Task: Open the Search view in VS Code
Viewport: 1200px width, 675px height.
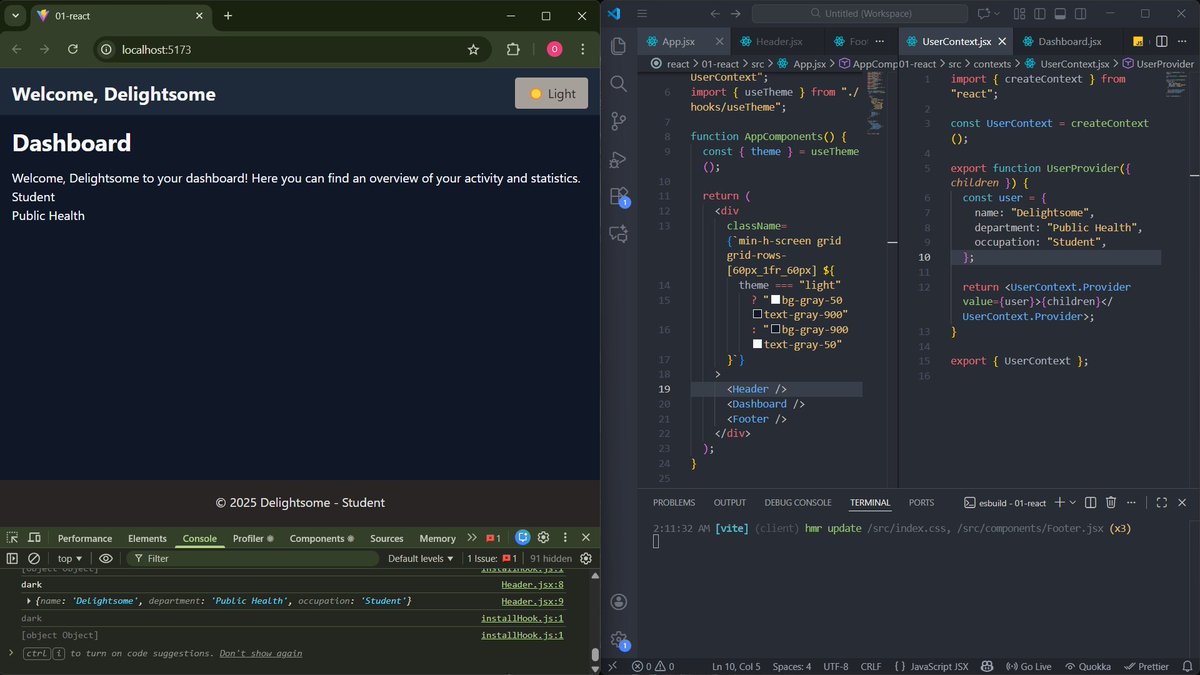Action: coord(618,84)
